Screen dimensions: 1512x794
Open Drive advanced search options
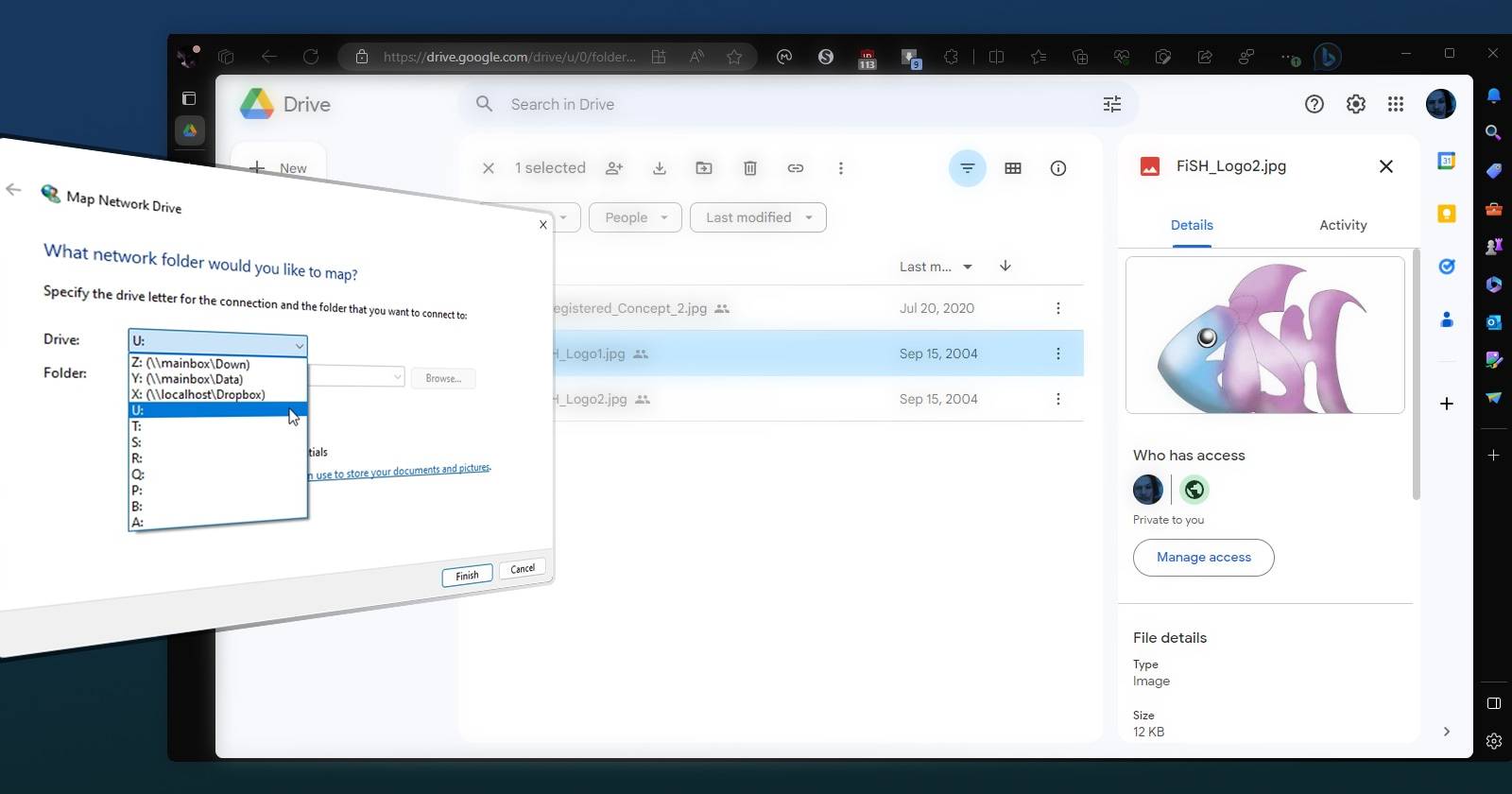[x=1112, y=104]
